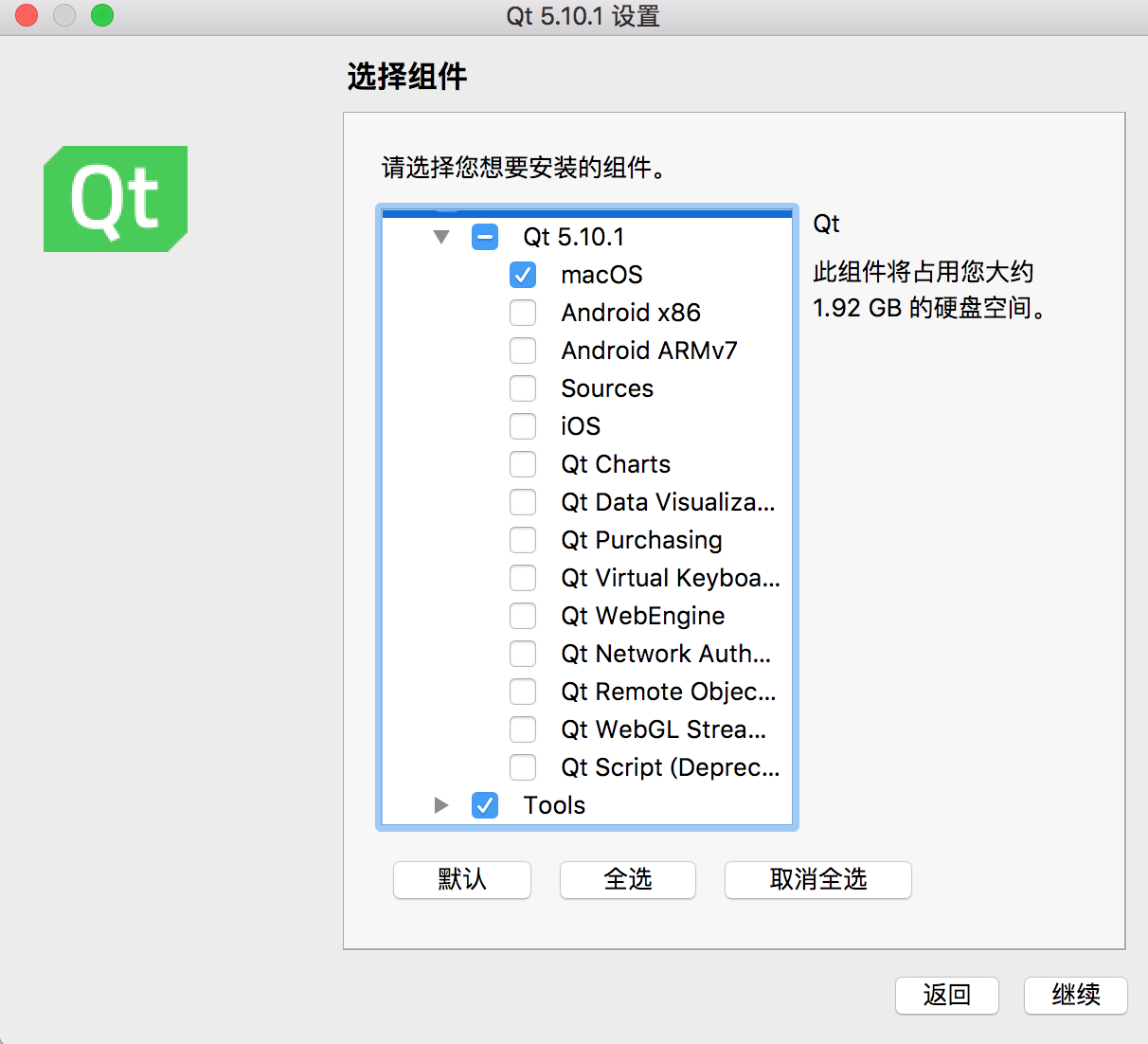Screen dimensions: 1148x1044
Task: Click the 1.92 GB disk space text
Action: pyautogui.click(x=928, y=308)
